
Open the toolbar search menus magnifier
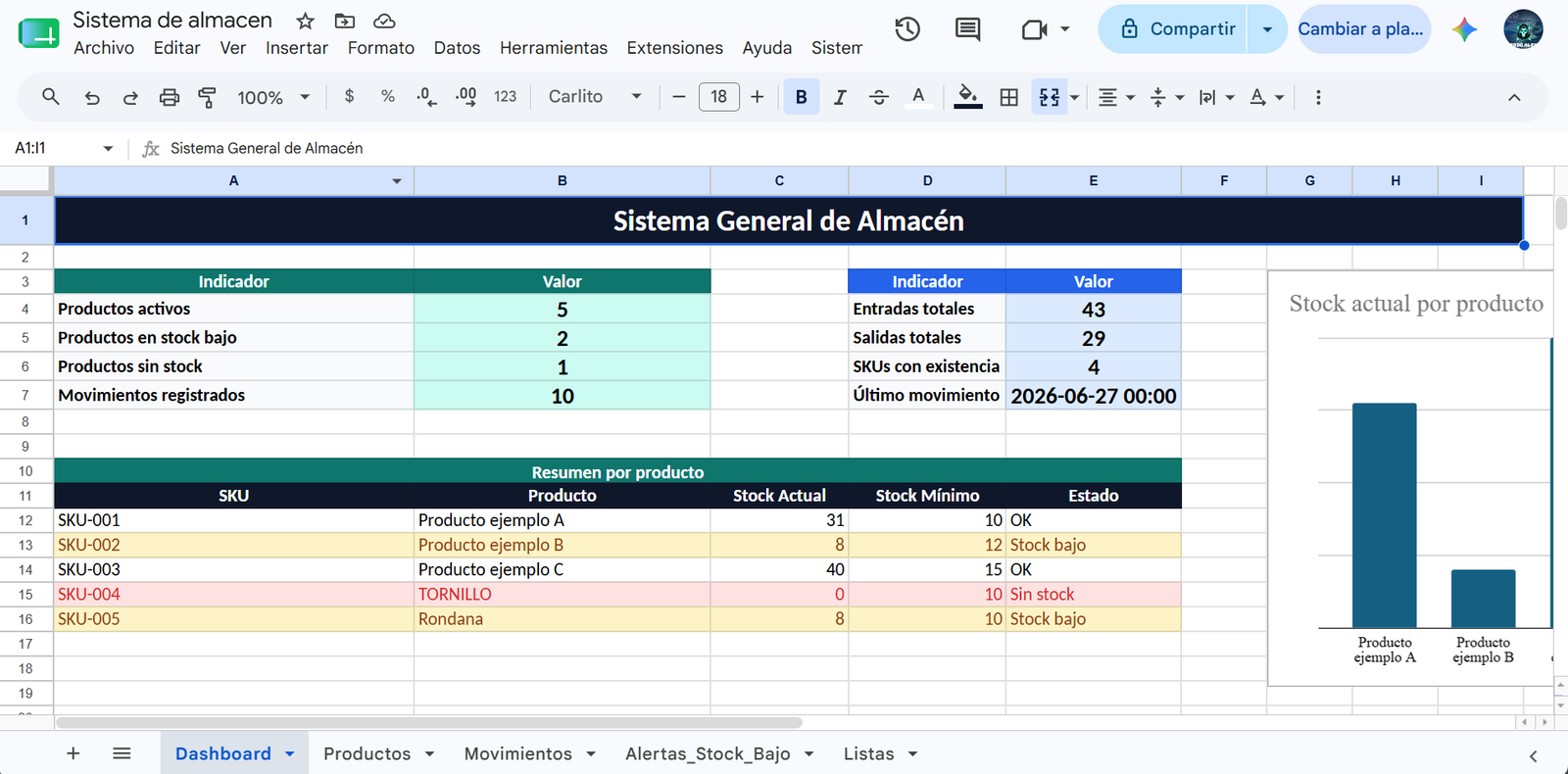[x=51, y=96]
